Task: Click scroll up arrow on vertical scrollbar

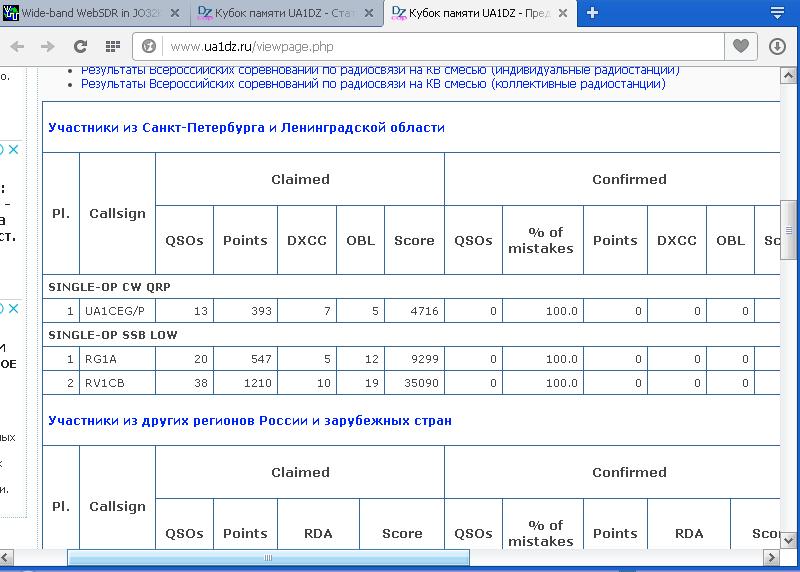Action: (789, 76)
